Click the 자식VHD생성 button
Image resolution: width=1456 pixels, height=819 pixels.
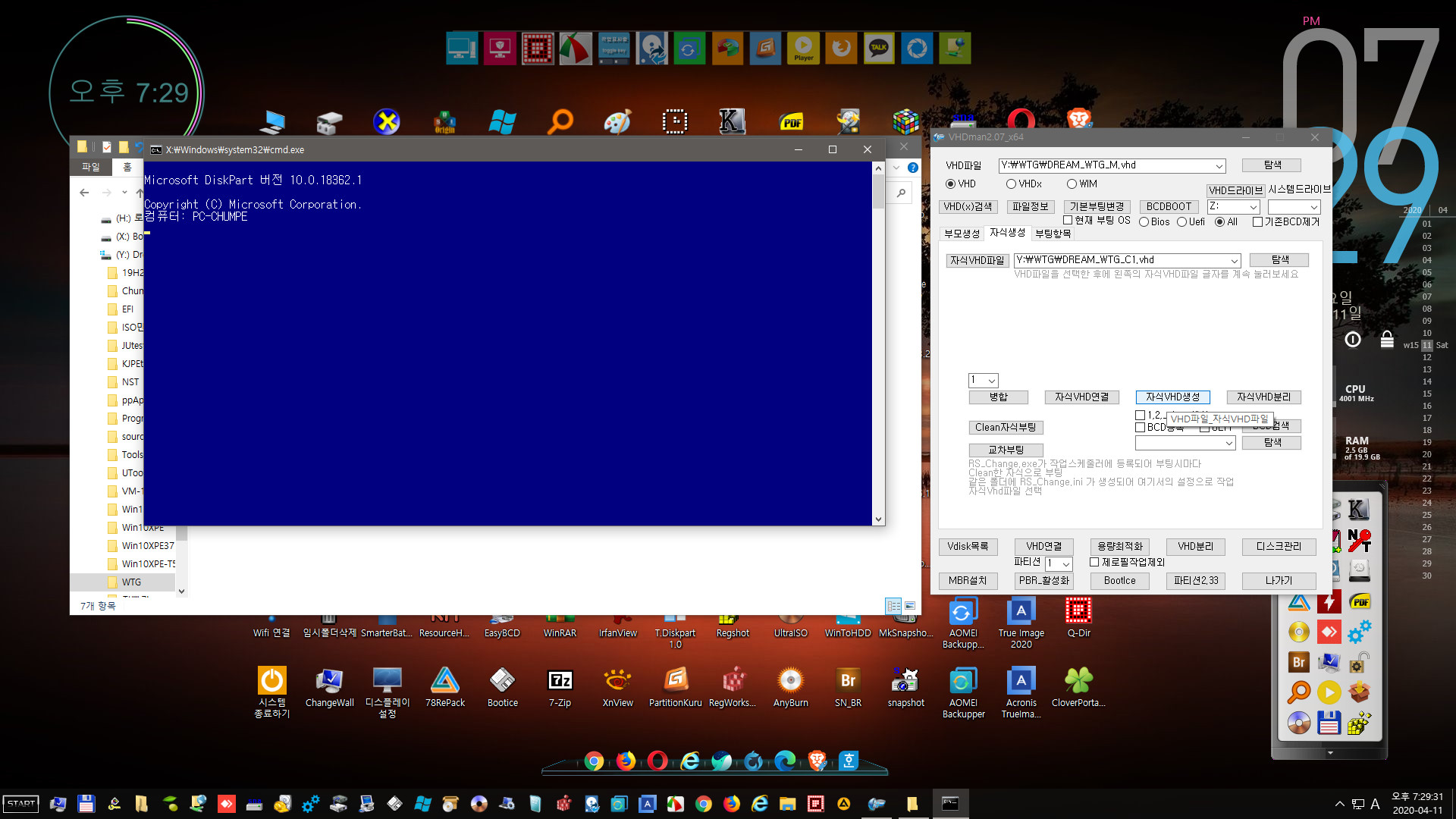(x=1172, y=397)
